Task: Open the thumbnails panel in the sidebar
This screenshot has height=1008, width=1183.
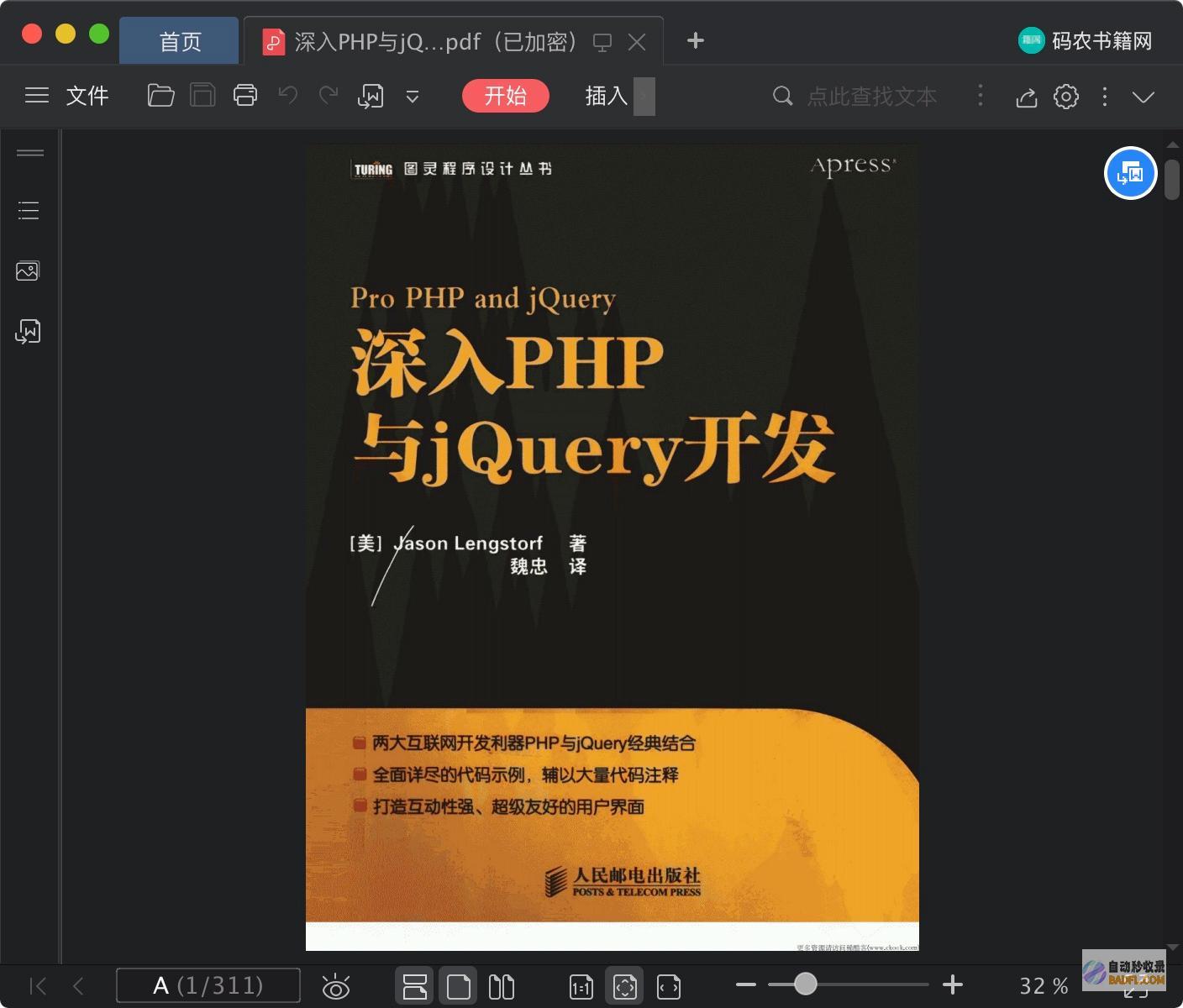Action: [x=28, y=270]
